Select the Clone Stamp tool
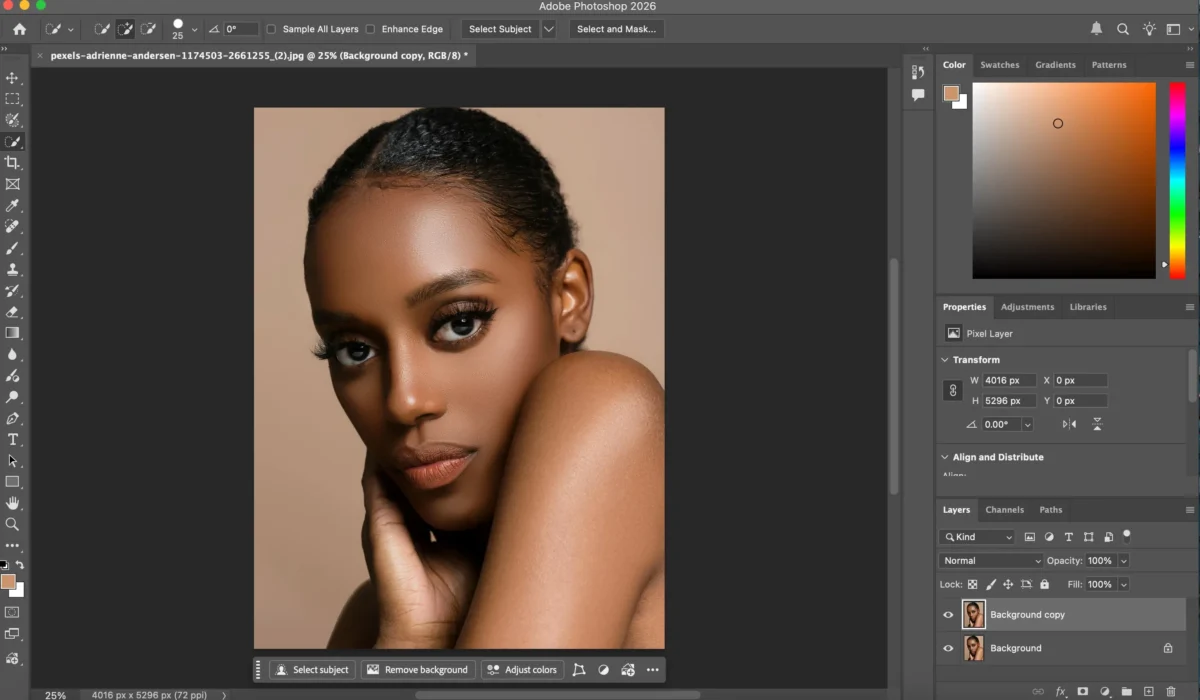The image size is (1200, 700). (14, 270)
